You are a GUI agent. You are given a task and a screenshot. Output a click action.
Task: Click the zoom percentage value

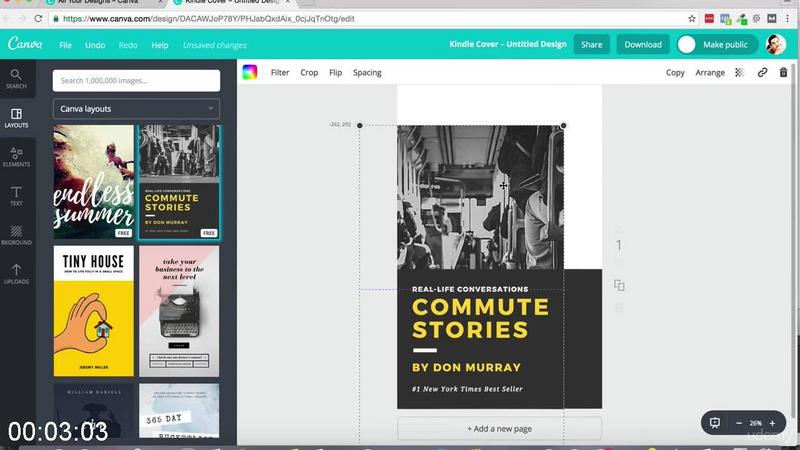pos(755,423)
